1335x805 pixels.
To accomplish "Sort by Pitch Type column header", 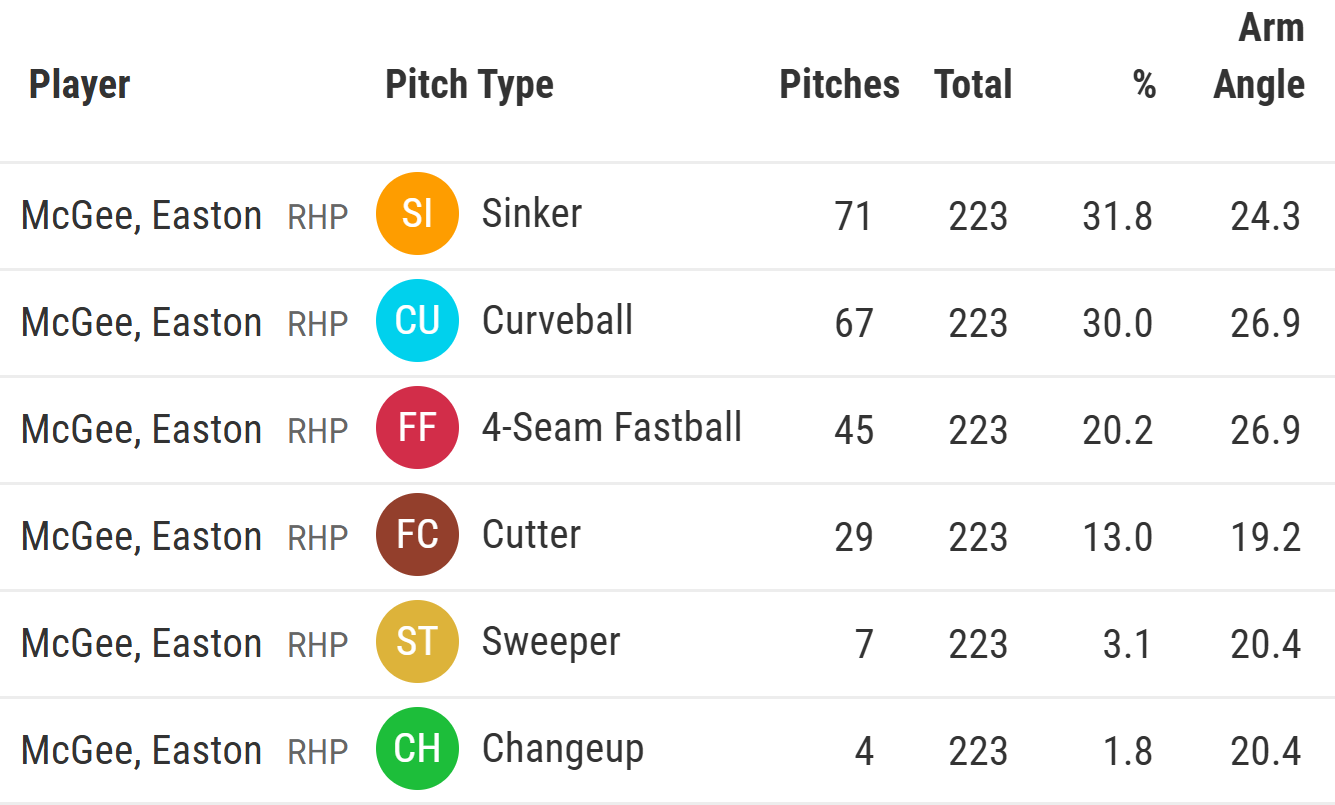I will tap(469, 85).
